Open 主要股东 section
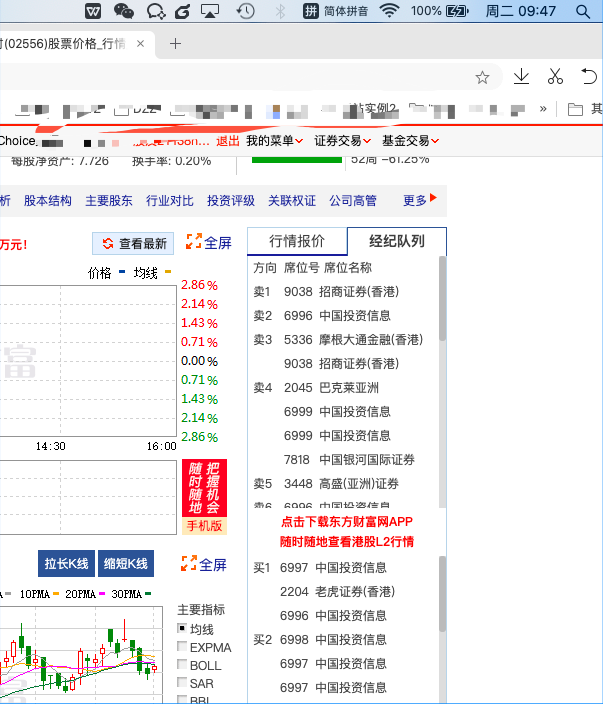Viewport: 603px width, 704px height. pos(109,201)
